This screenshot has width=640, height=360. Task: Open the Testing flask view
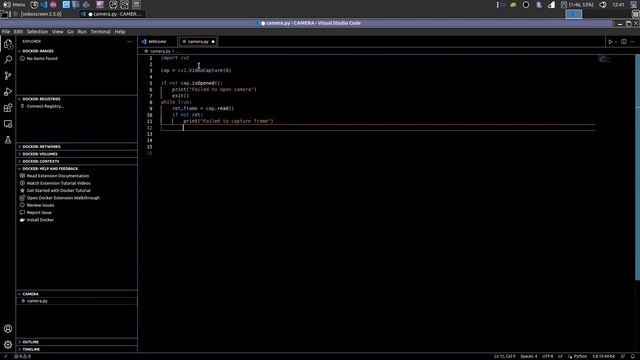pos(8,140)
